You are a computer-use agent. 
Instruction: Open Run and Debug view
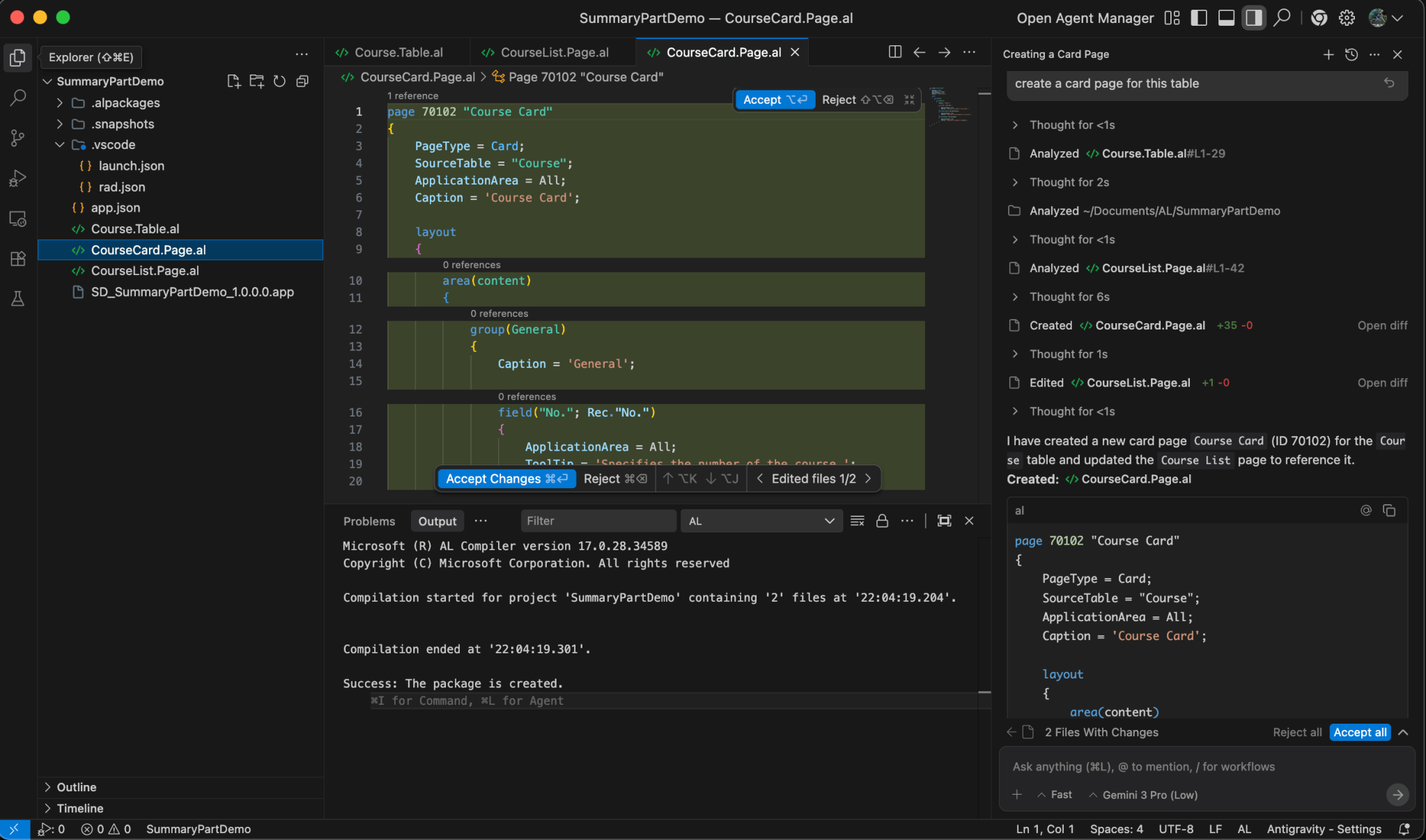pyautogui.click(x=18, y=178)
